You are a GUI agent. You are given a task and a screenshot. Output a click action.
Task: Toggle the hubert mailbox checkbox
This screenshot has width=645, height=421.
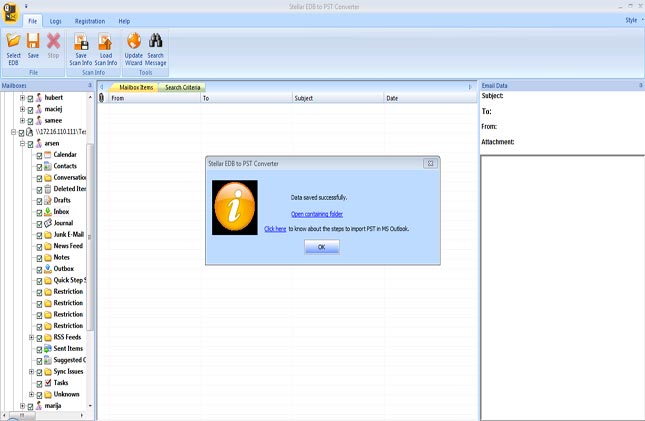(x=30, y=98)
